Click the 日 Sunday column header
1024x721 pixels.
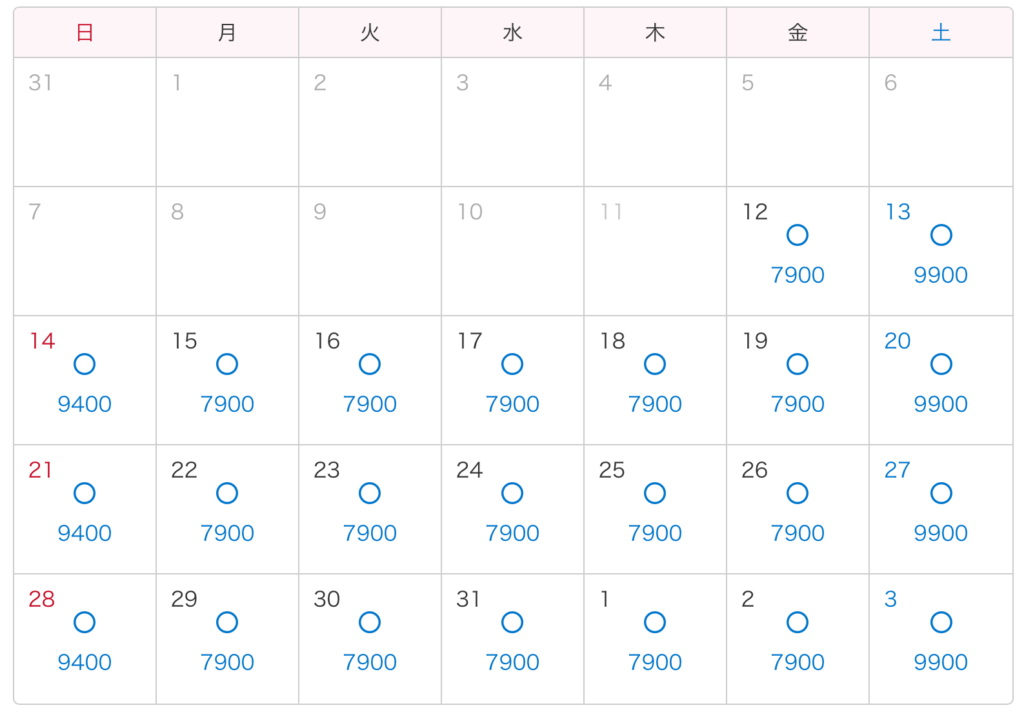[85, 33]
